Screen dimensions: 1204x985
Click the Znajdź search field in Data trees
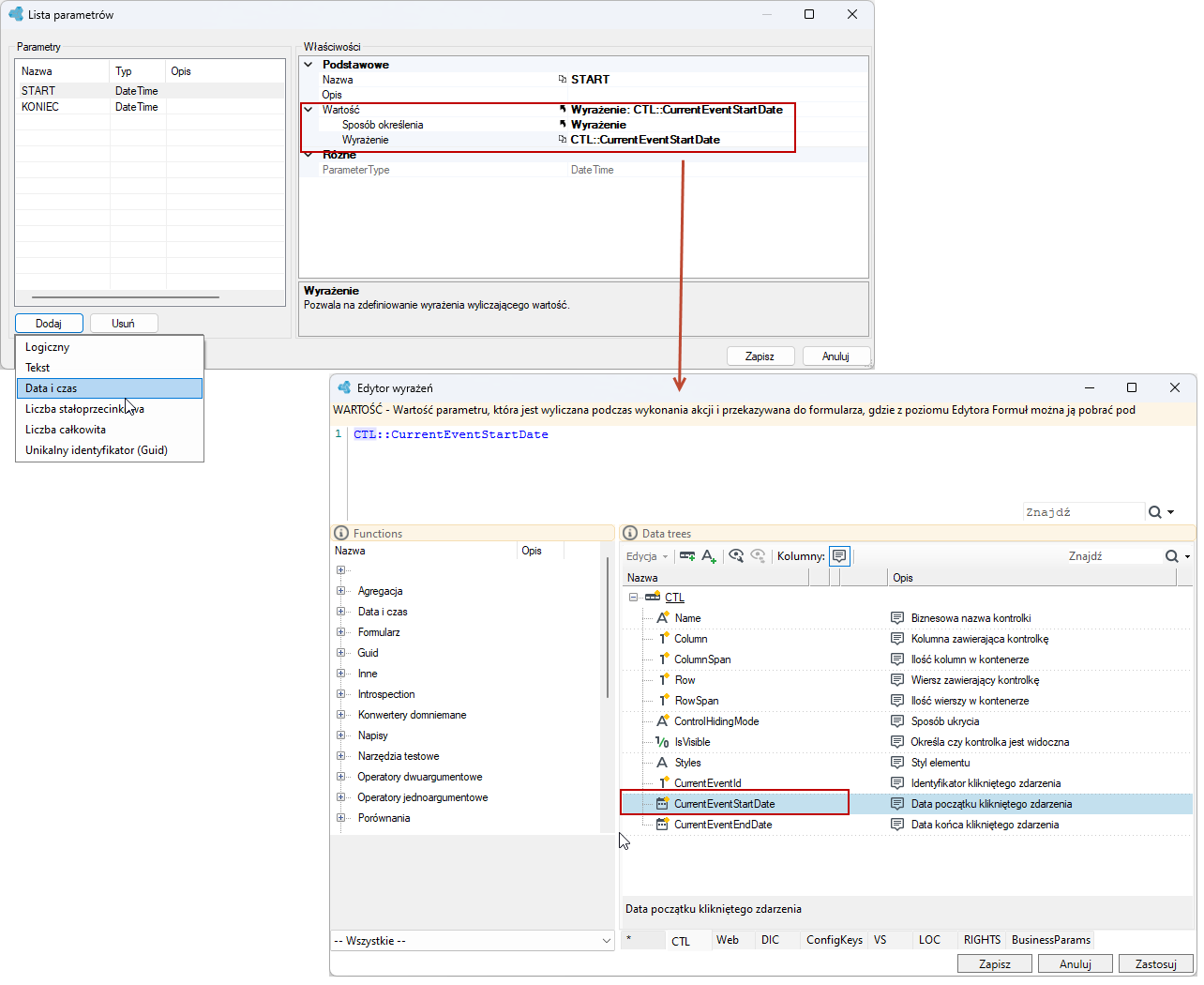[1114, 556]
